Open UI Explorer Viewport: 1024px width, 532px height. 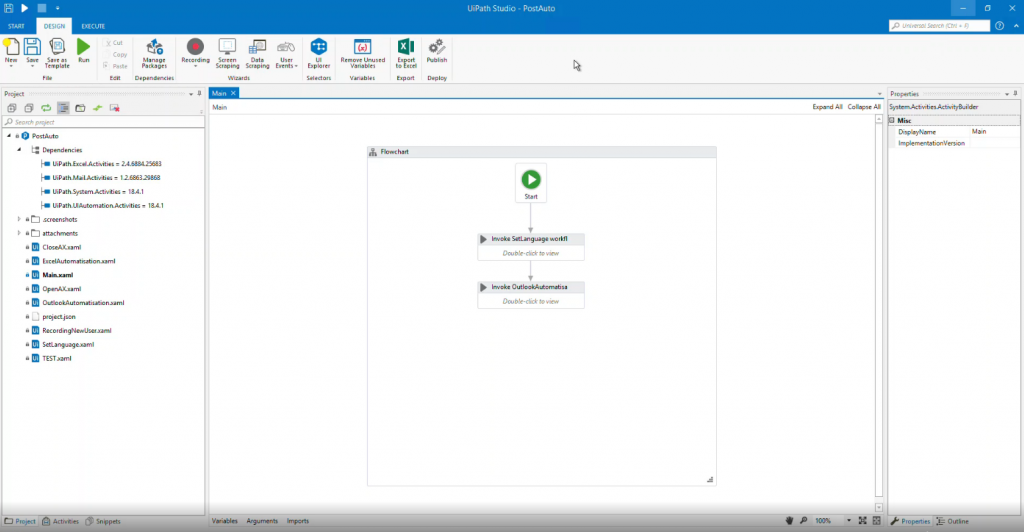tap(319, 53)
